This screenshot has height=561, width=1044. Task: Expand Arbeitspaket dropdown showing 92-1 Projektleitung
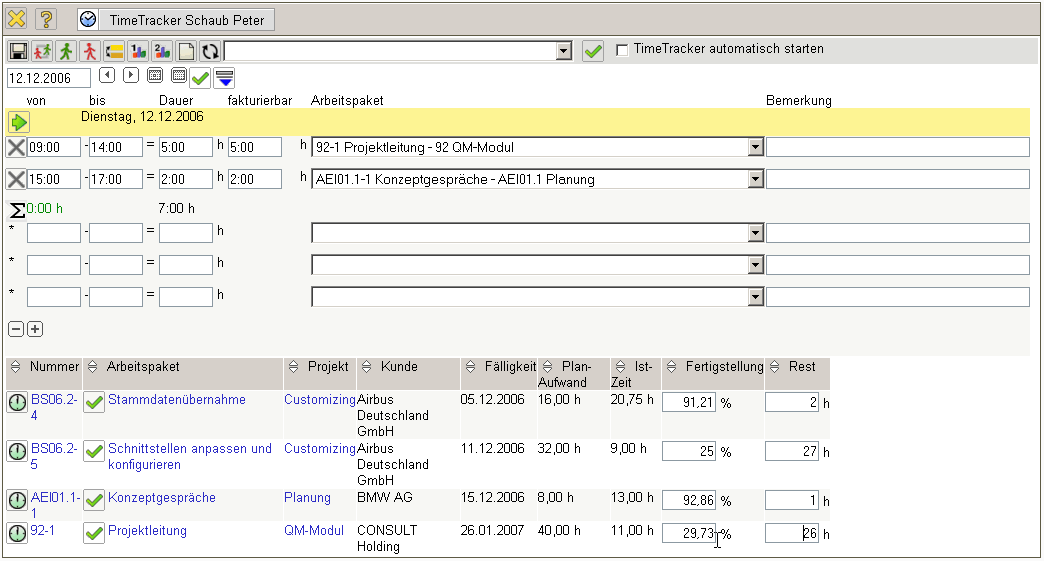click(x=755, y=148)
